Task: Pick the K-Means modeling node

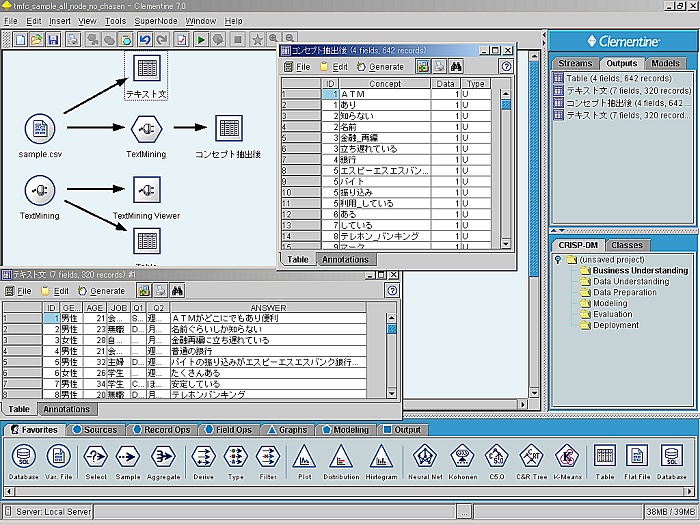Action: 567,458
